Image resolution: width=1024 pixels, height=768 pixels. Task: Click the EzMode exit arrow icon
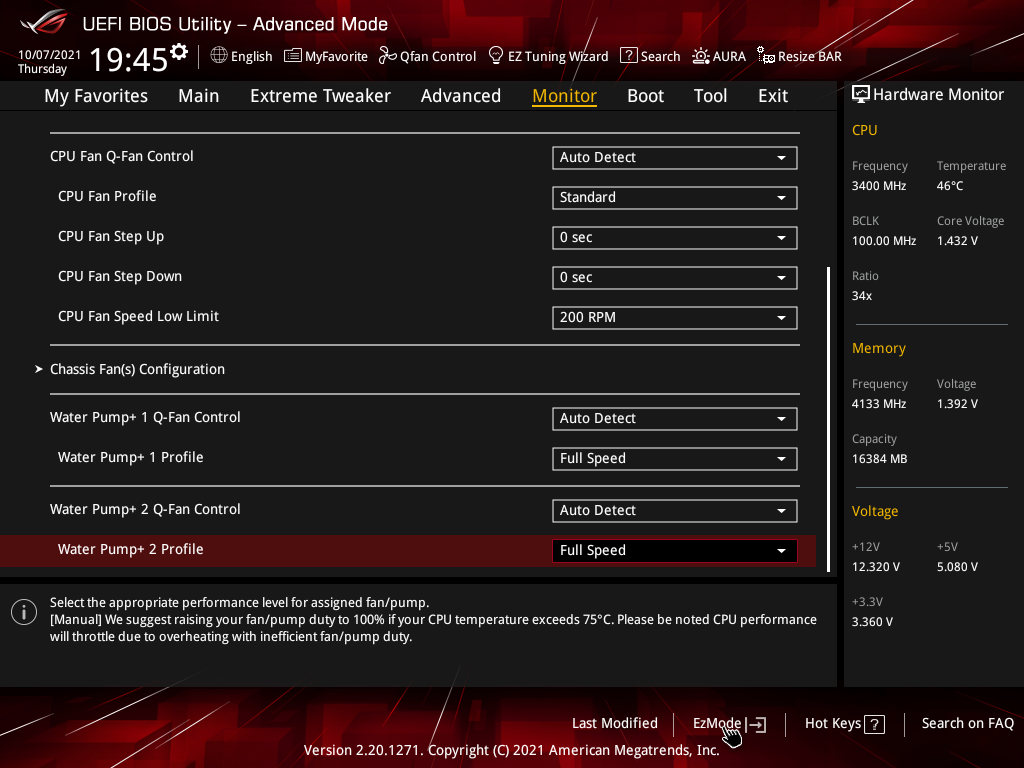[756, 724]
